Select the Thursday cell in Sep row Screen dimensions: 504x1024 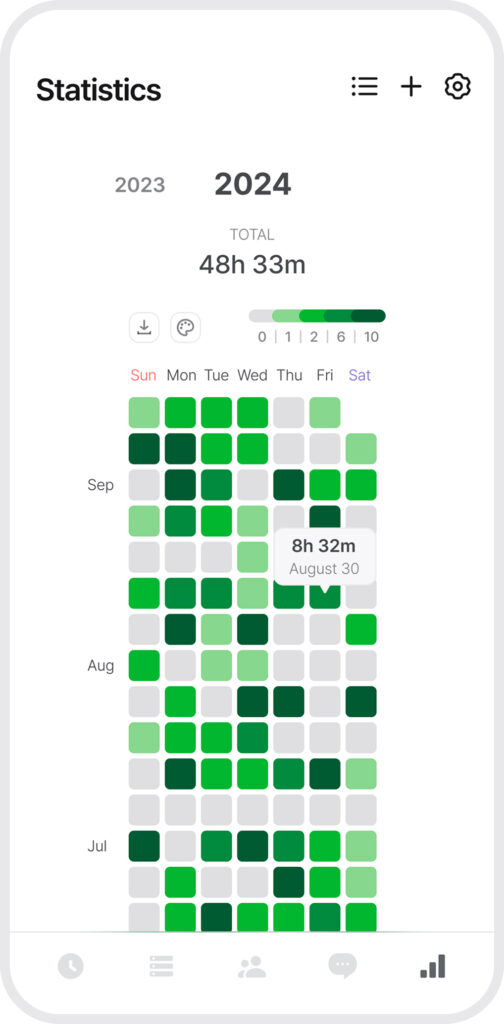(x=289, y=485)
